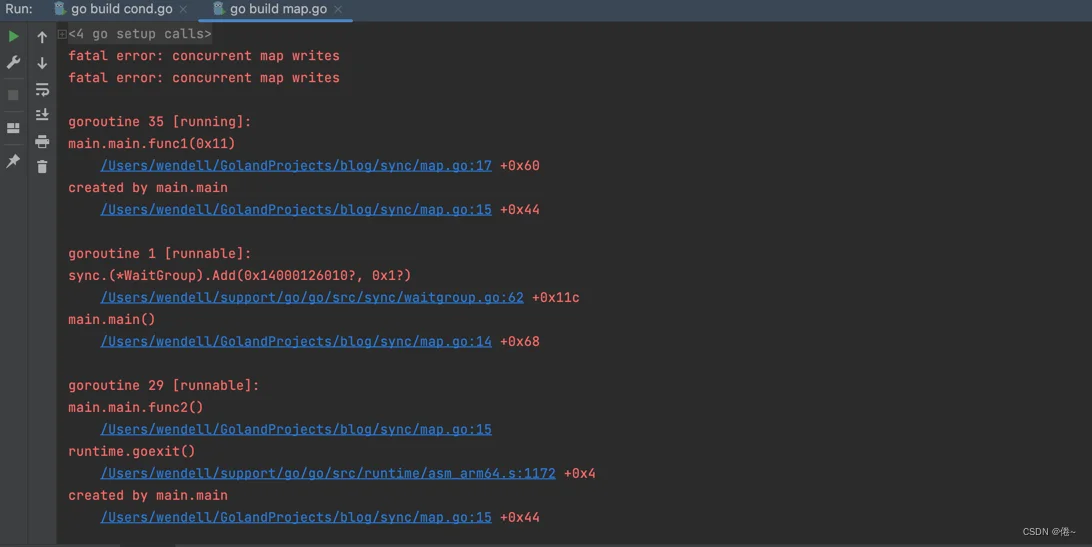Screen dimensions: 1092x547
Task: Jump up the stack trace
Action: 42,37
